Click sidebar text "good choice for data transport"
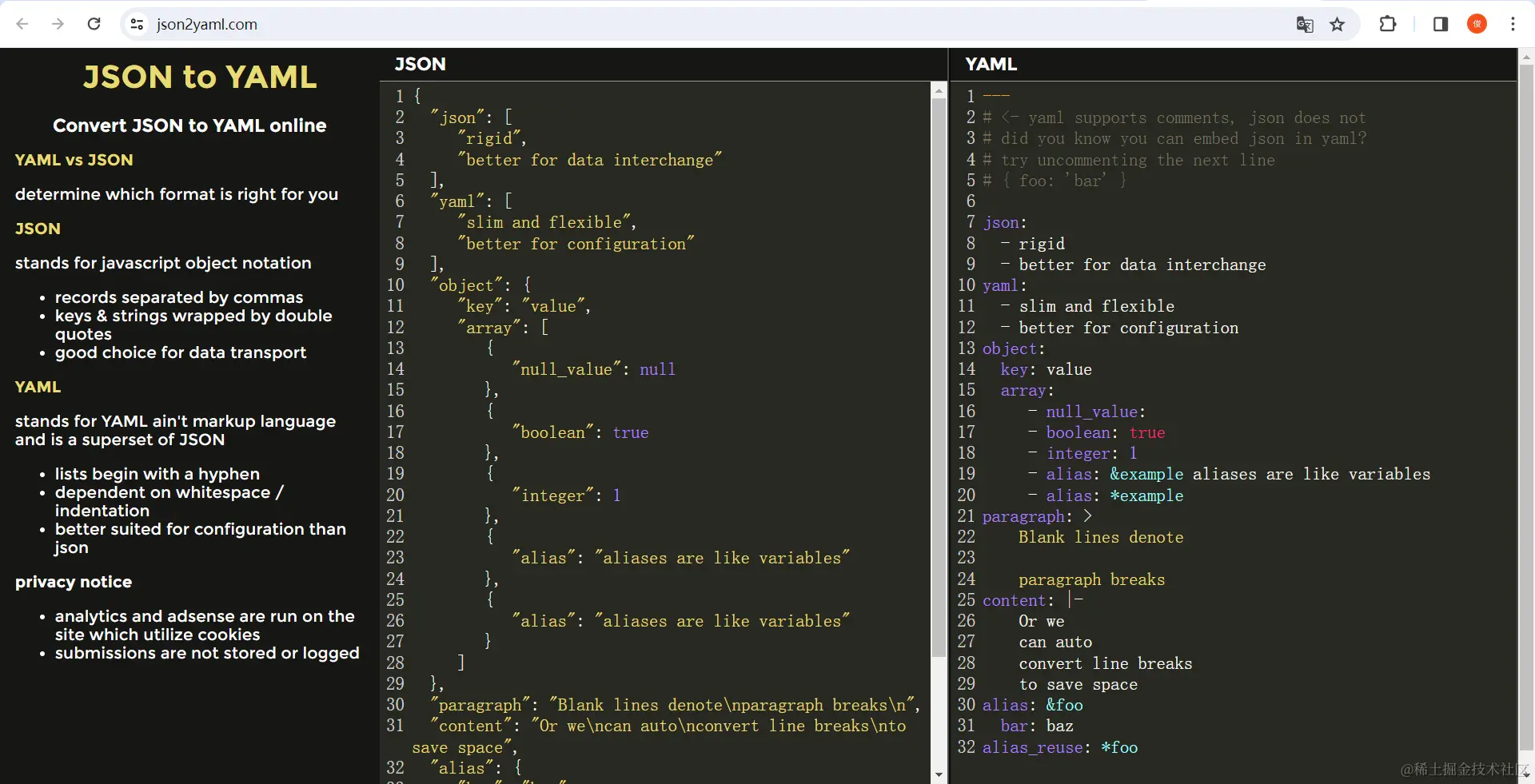 (x=181, y=352)
